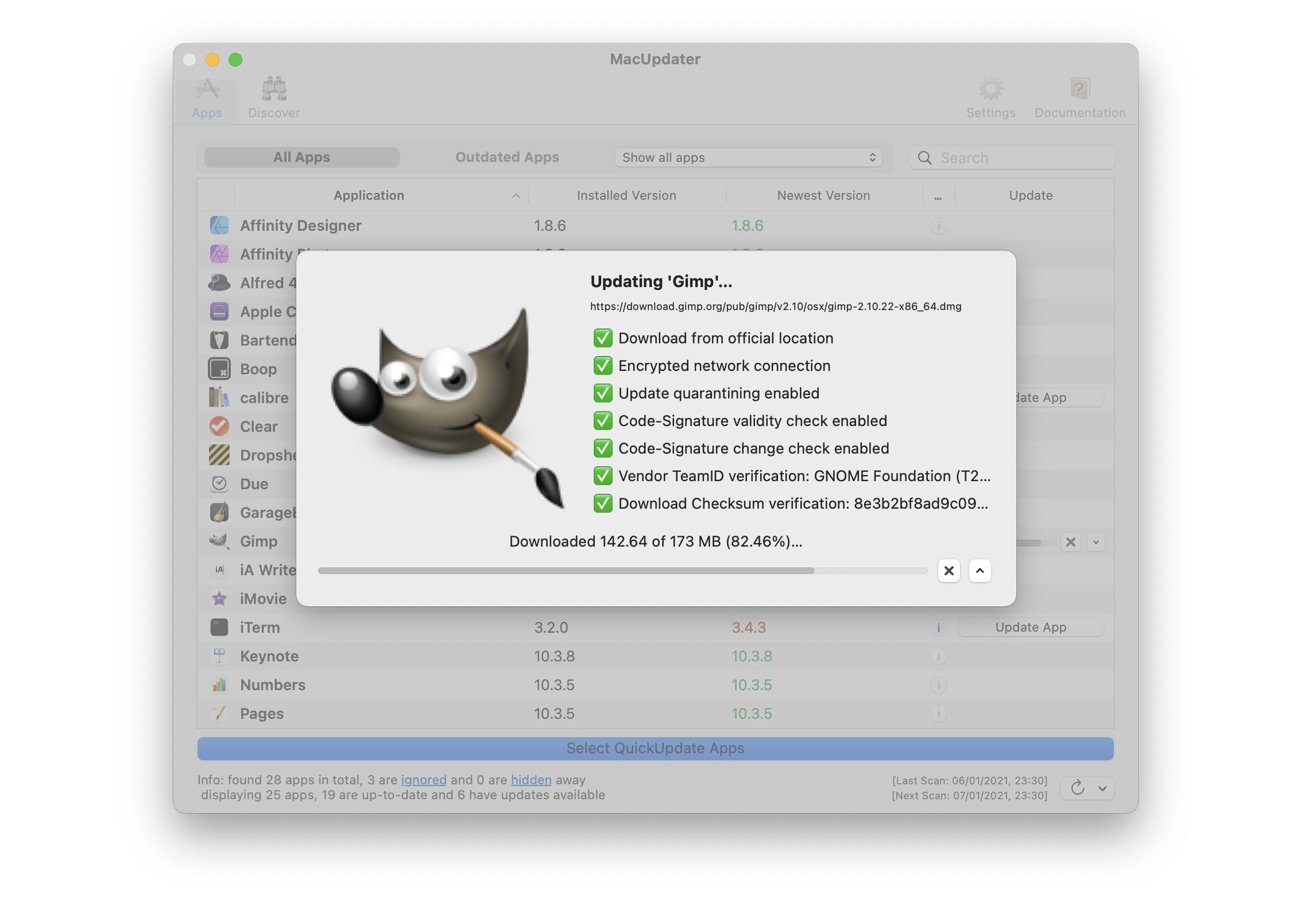
Task: Open the 'hidden' apps link
Action: pos(531,780)
